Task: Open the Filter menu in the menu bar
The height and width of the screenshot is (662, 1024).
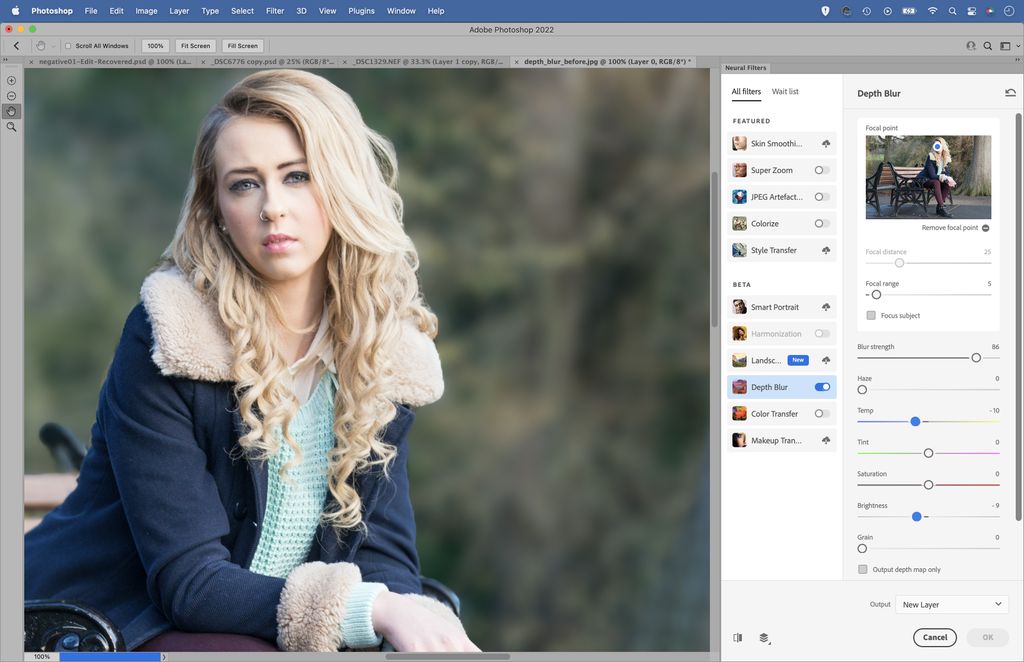Action: coord(274,10)
